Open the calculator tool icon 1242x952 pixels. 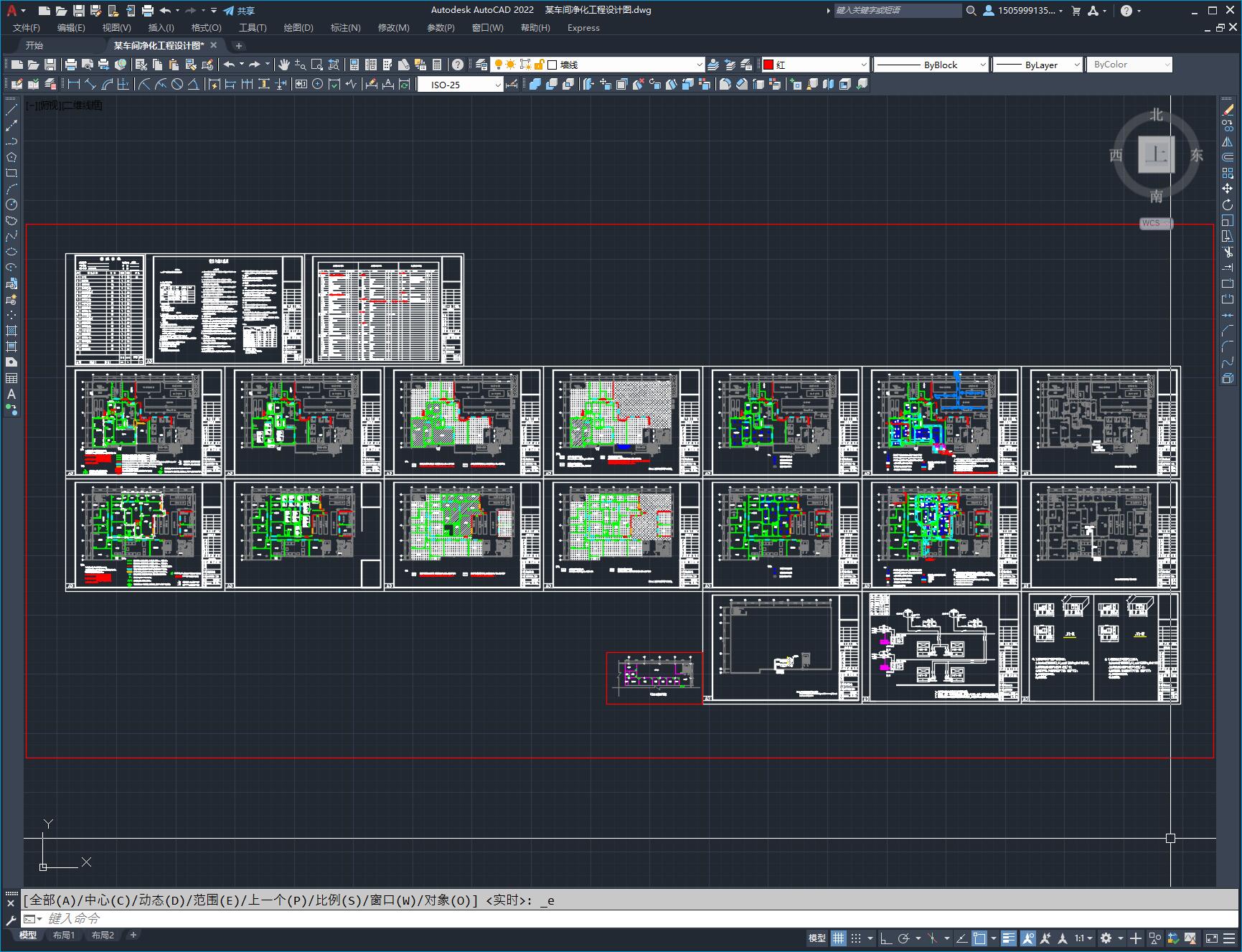click(x=437, y=65)
